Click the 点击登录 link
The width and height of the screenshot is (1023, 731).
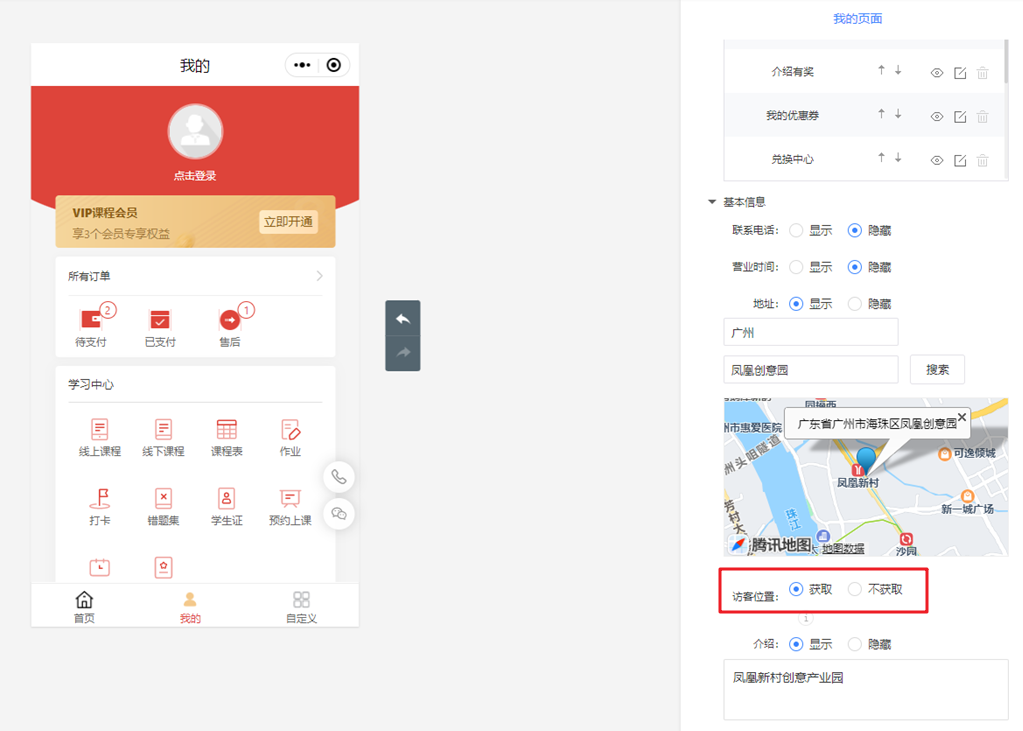click(195, 176)
